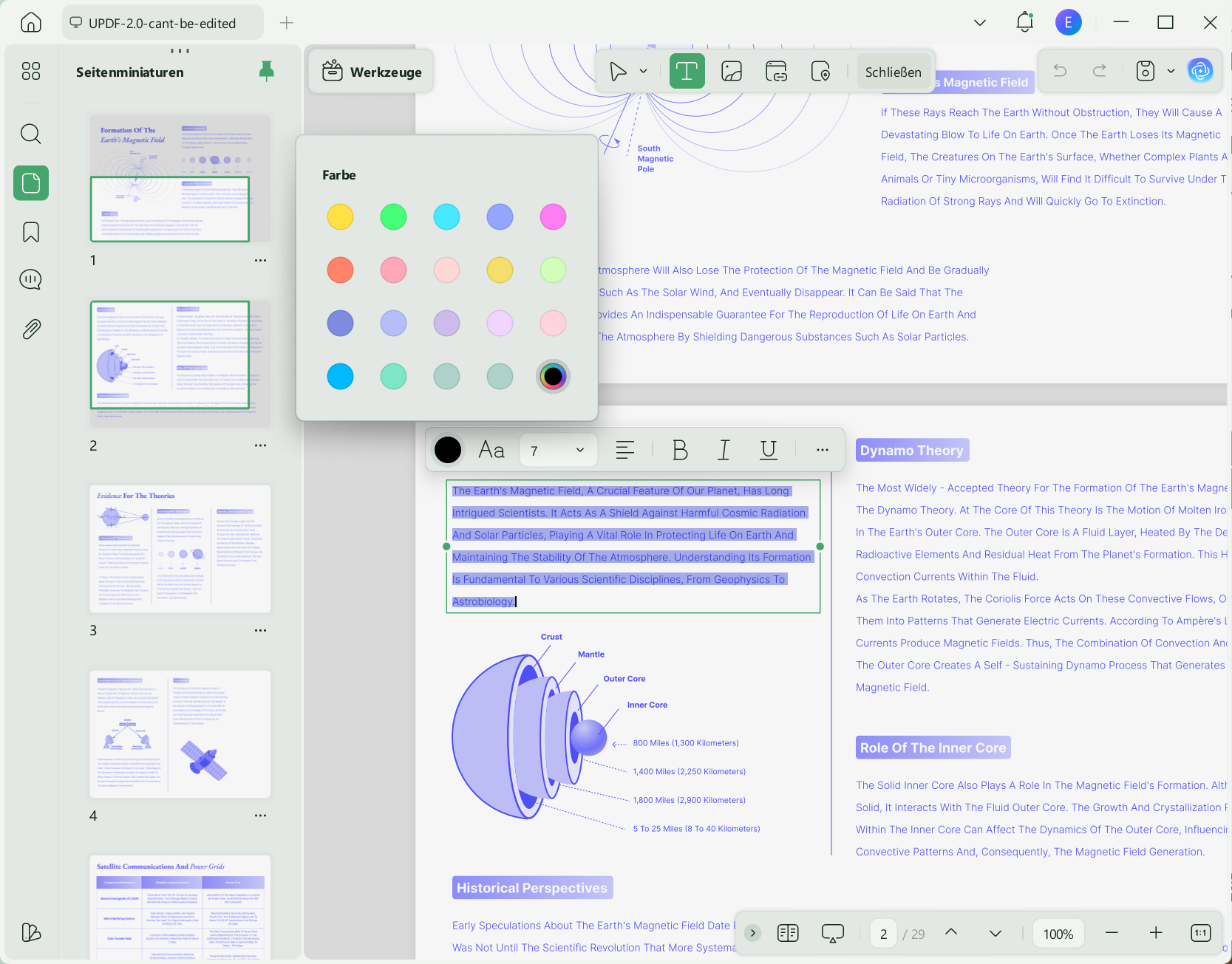Select the image edit tool
The height and width of the screenshot is (964, 1232).
point(732,72)
